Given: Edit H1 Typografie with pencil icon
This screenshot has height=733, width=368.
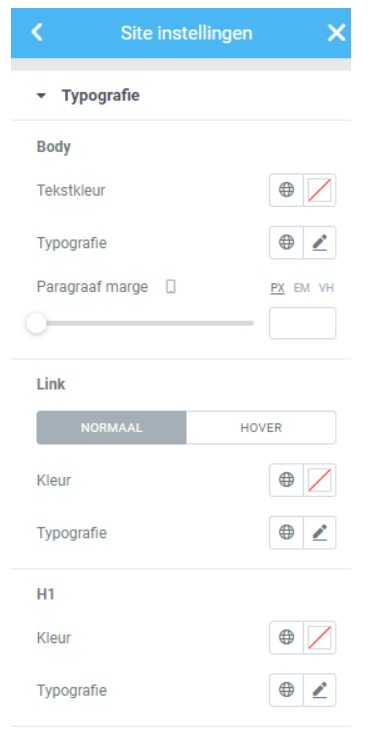Looking at the screenshot, I should (x=320, y=690).
